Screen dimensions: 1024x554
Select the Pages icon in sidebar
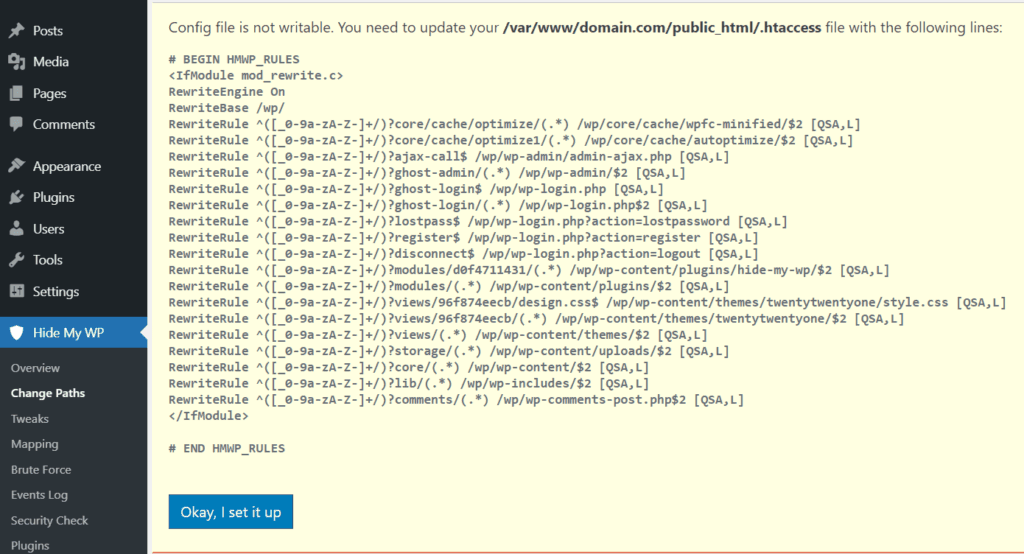click(16, 93)
